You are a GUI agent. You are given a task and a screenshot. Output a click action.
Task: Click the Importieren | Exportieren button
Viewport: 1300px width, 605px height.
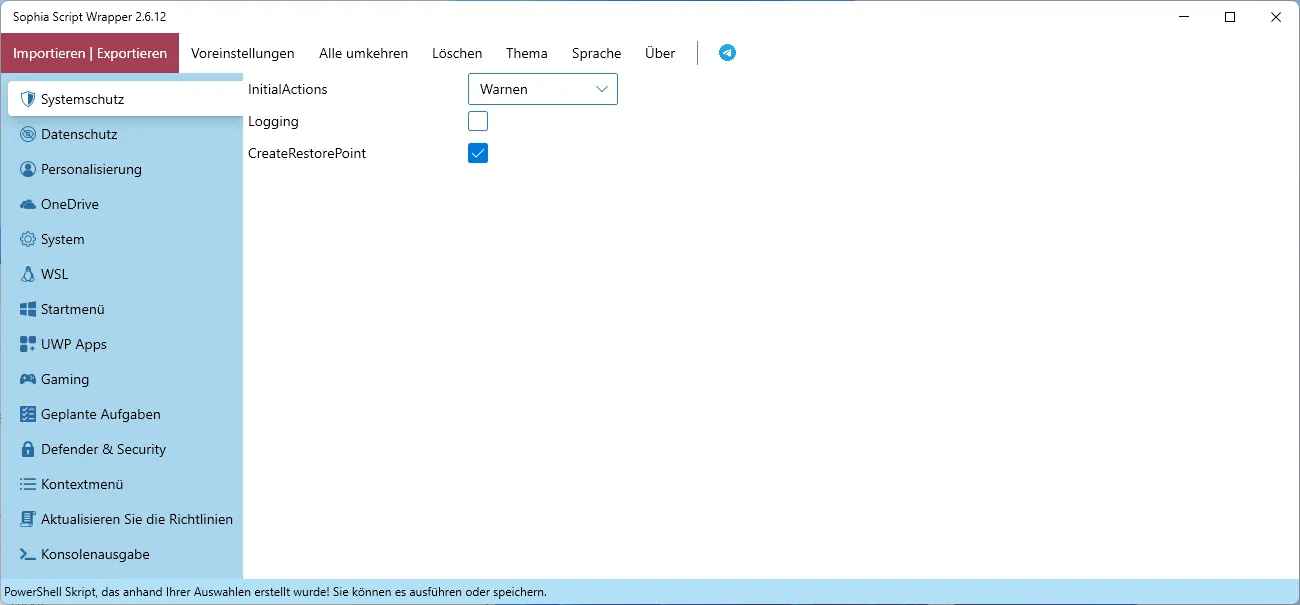(90, 53)
